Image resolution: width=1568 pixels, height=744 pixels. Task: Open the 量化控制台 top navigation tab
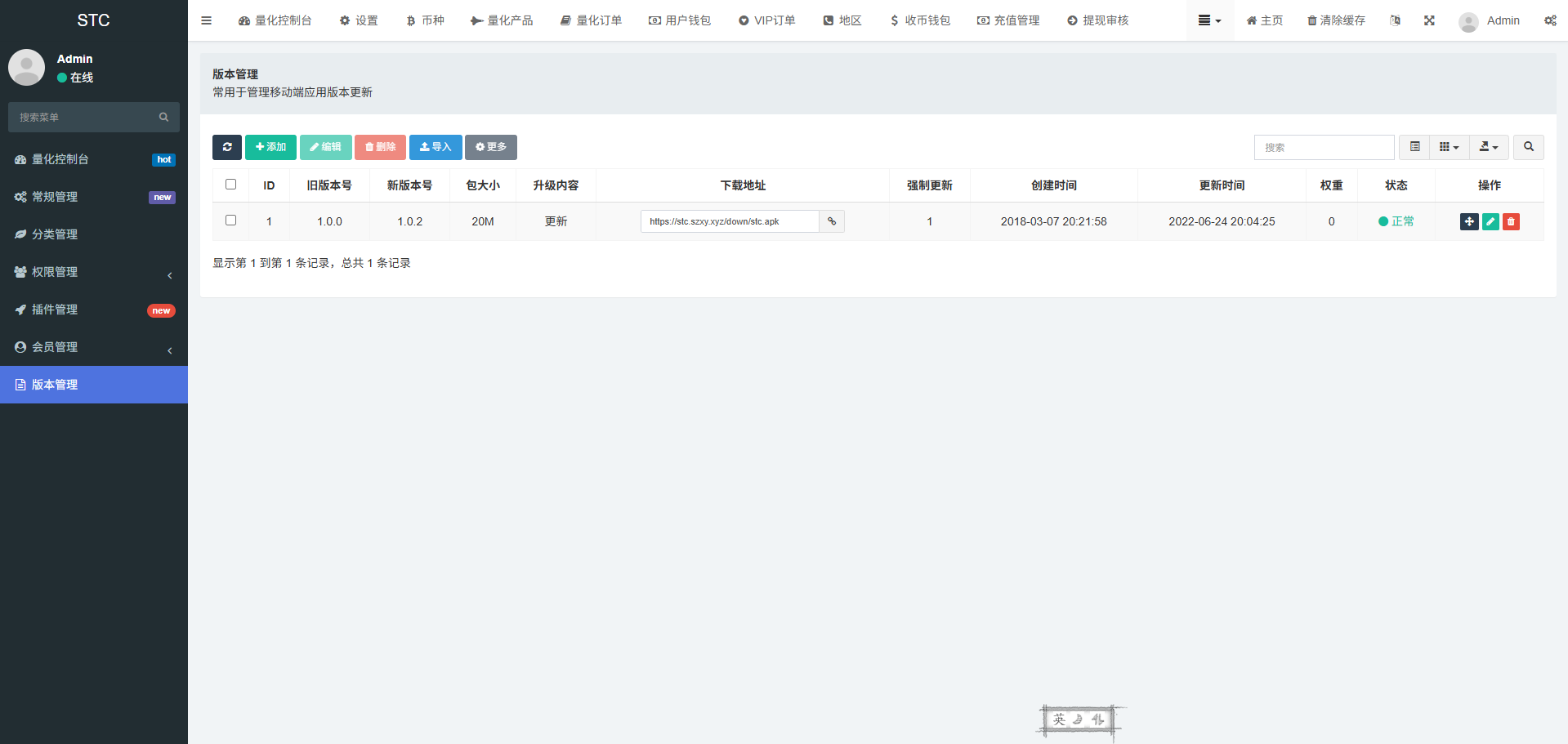(275, 20)
